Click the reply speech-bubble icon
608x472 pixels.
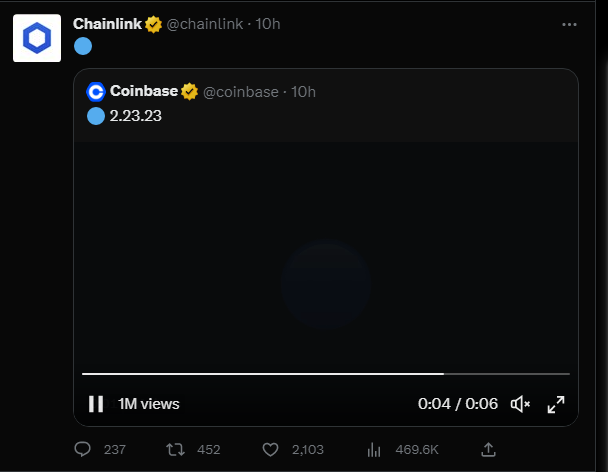pos(82,449)
